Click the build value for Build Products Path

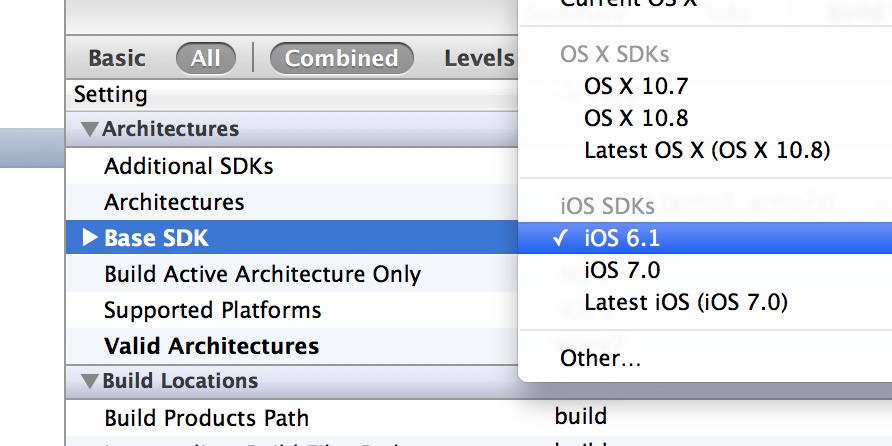(581, 416)
